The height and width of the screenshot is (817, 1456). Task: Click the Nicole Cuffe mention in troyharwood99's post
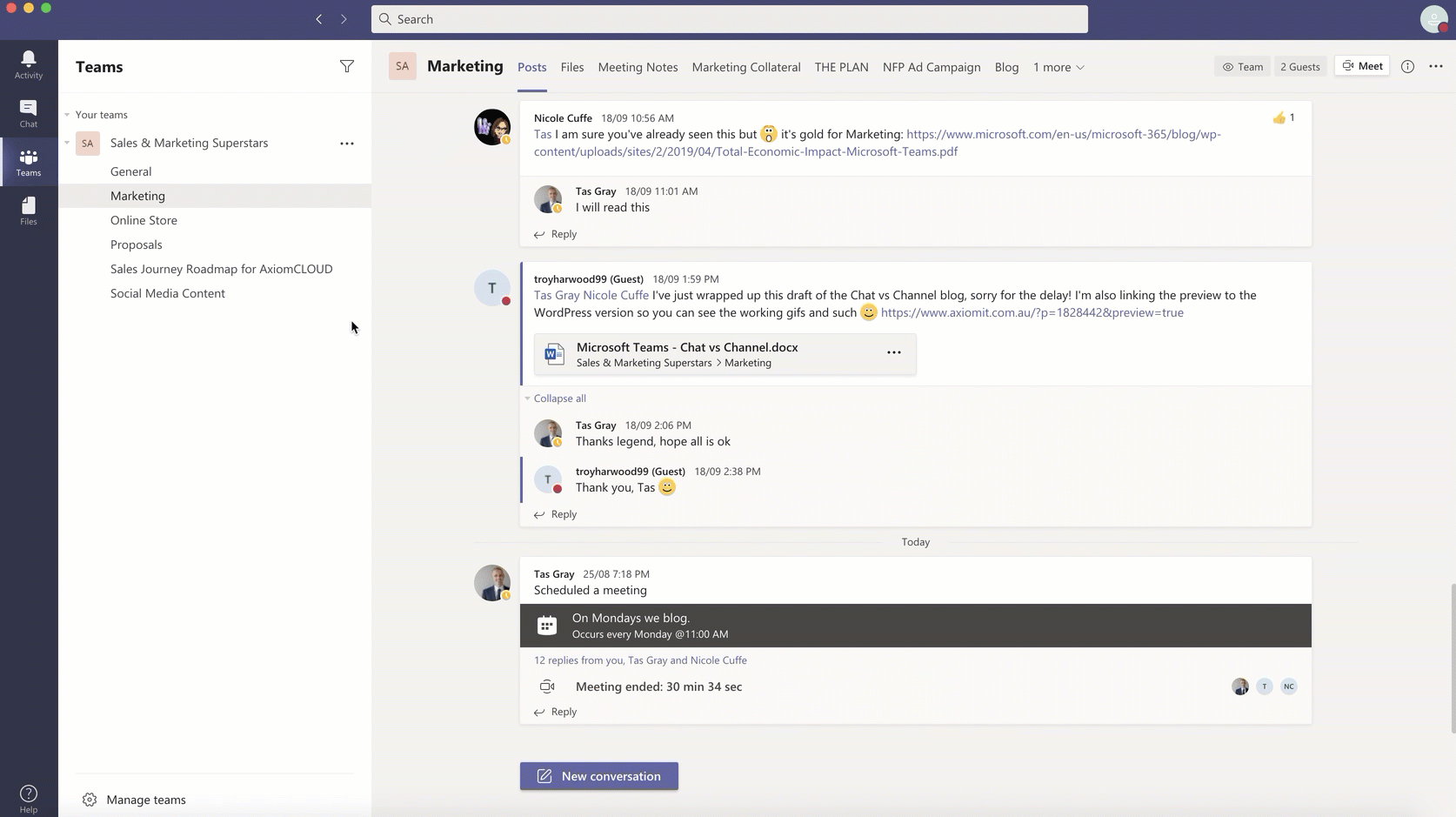pyautogui.click(x=616, y=295)
